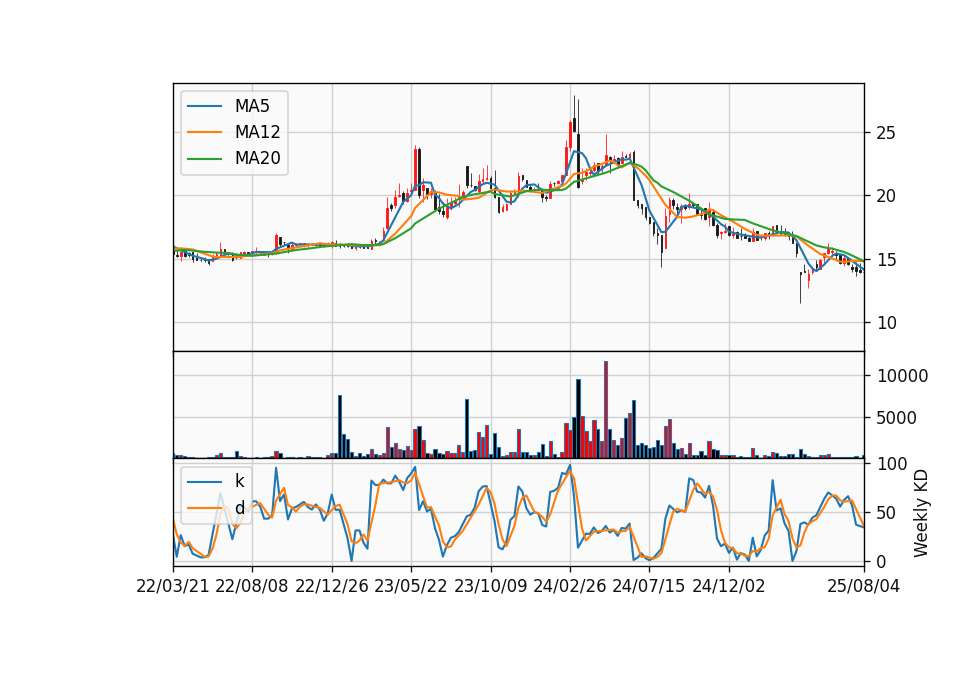
Task: Click the orange MA12 legend line sample
Action: pos(204,132)
